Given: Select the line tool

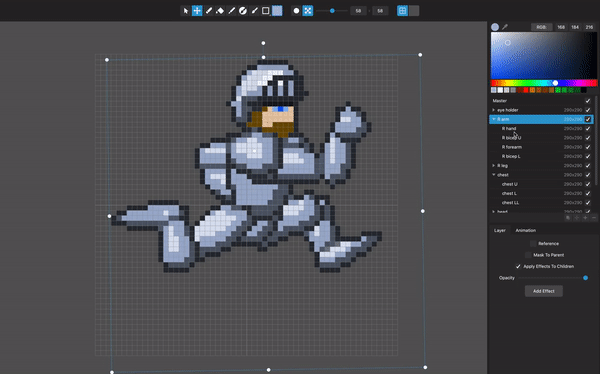Looking at the screenshot, I should tap(232, 11).
